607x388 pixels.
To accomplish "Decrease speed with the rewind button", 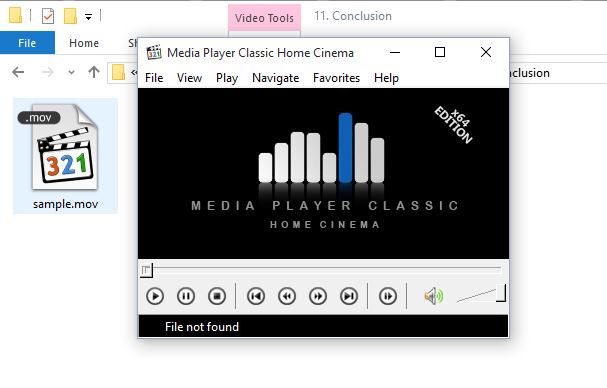I will pos(287,296).
